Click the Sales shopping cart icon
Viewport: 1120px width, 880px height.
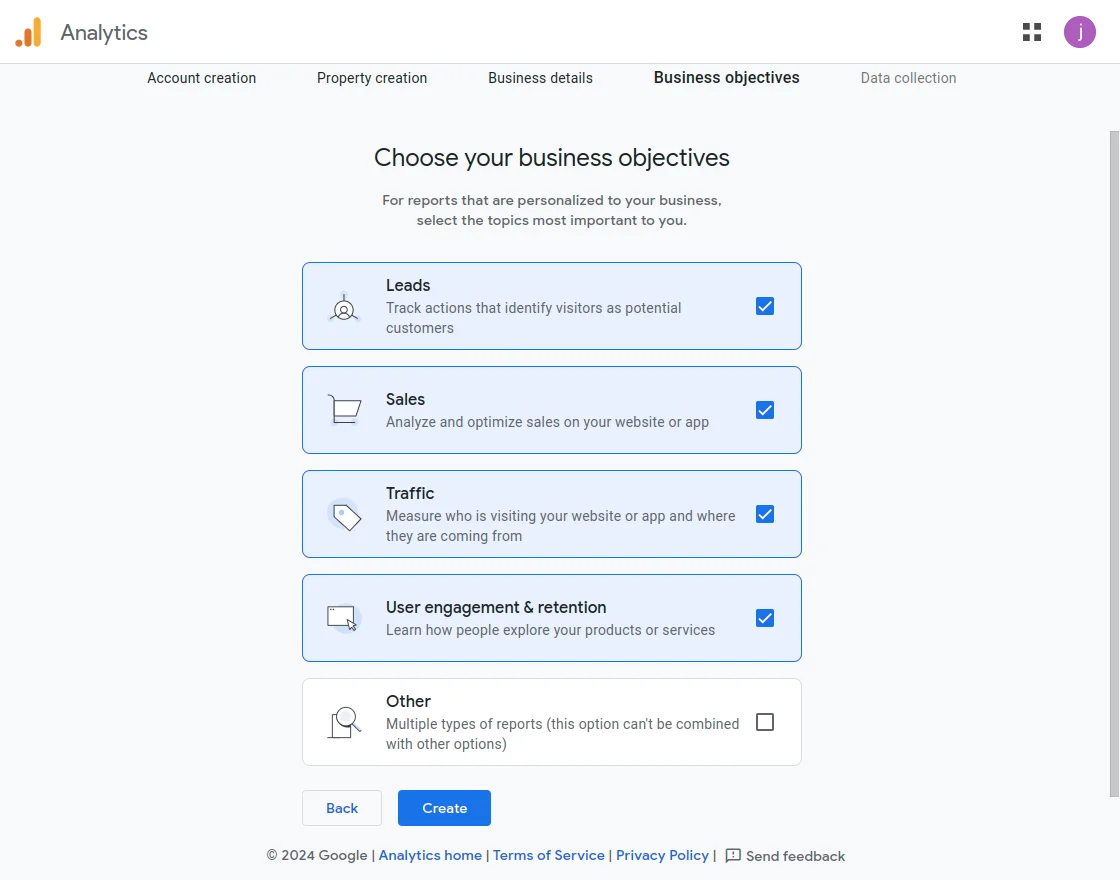[344, 410]
